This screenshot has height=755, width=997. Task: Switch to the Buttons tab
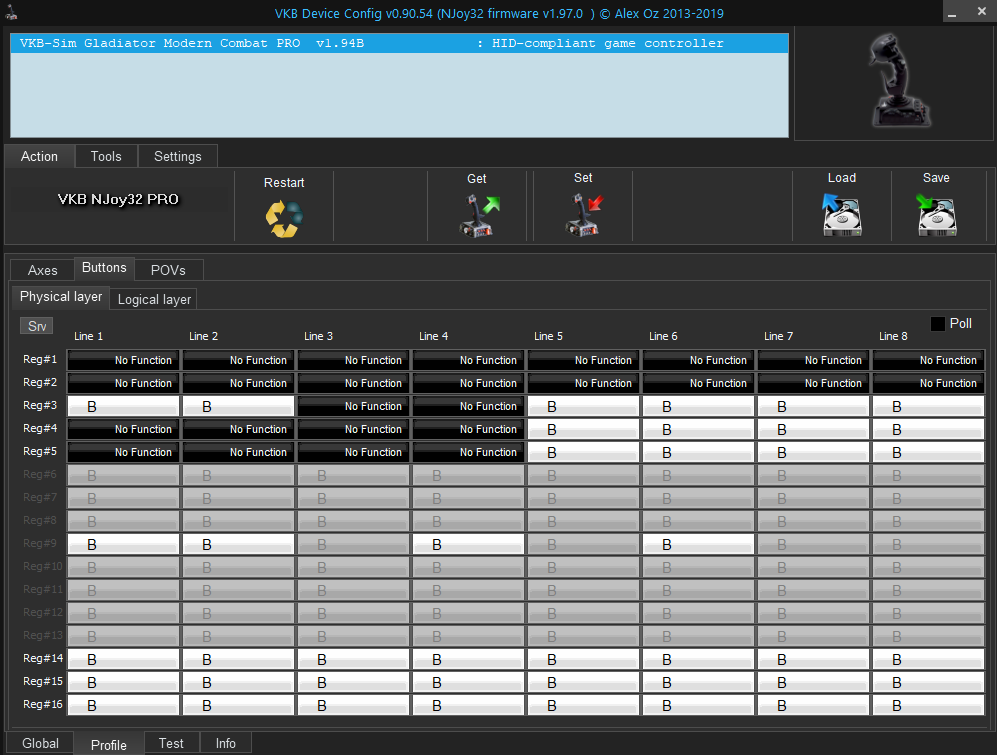(104, 268)
